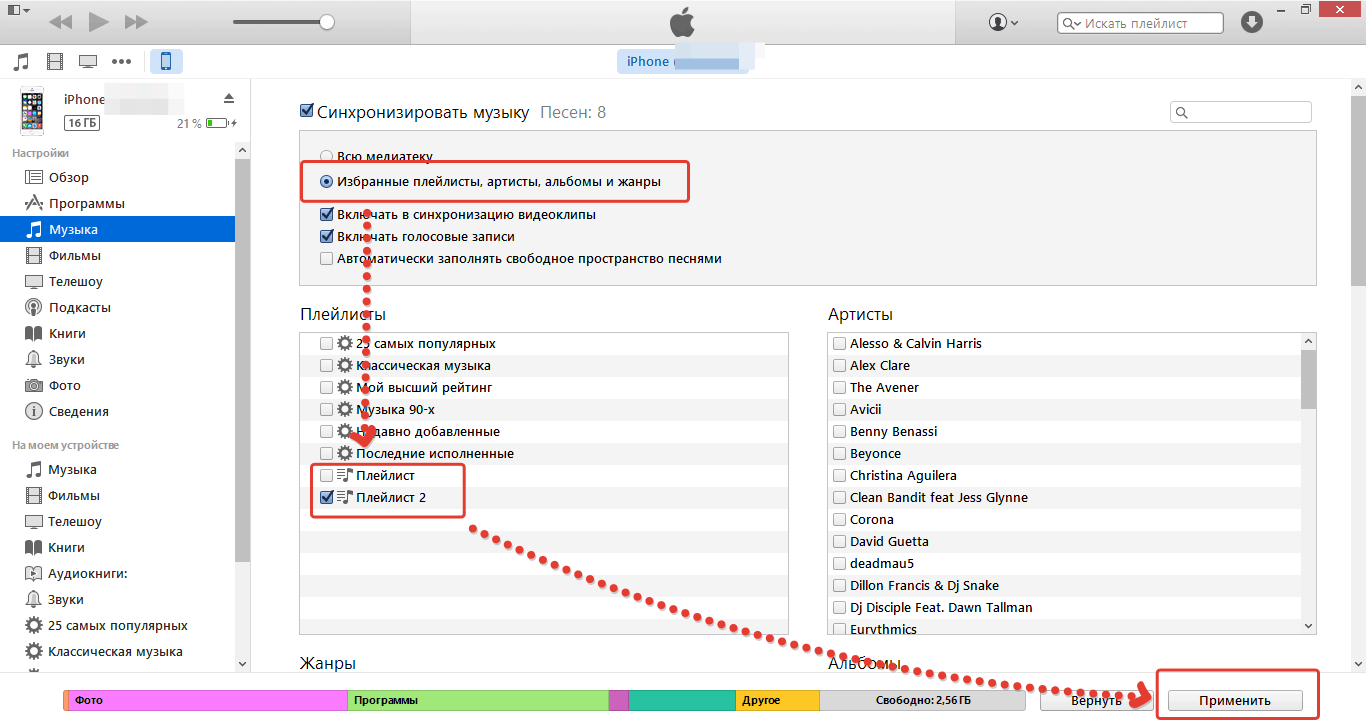Screen dimensions: 1366x720
Task: Check artist deadmau5
Action: pos(839,563)
